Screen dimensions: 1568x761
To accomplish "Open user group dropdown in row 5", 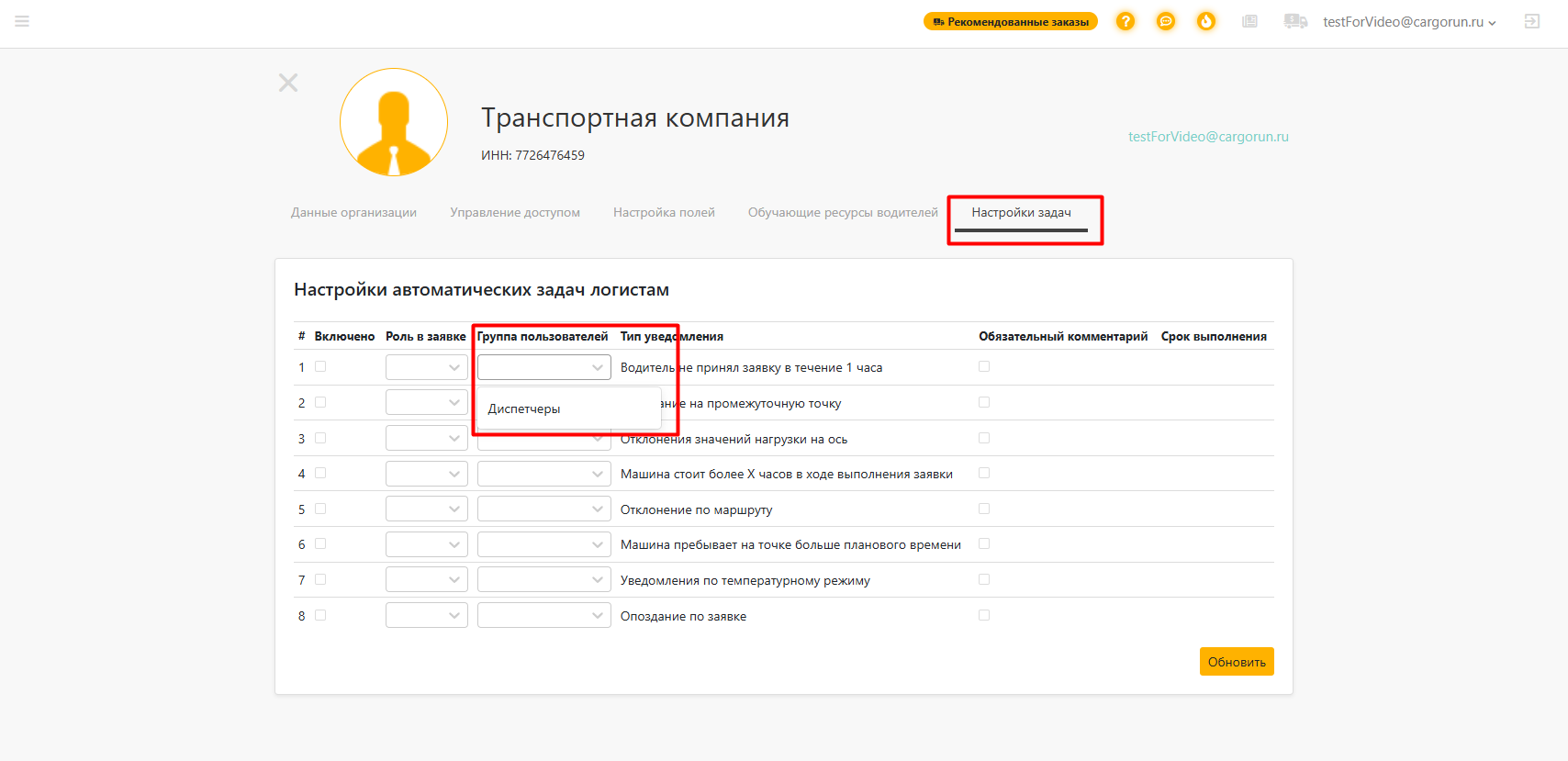I will tap(544, 509).
